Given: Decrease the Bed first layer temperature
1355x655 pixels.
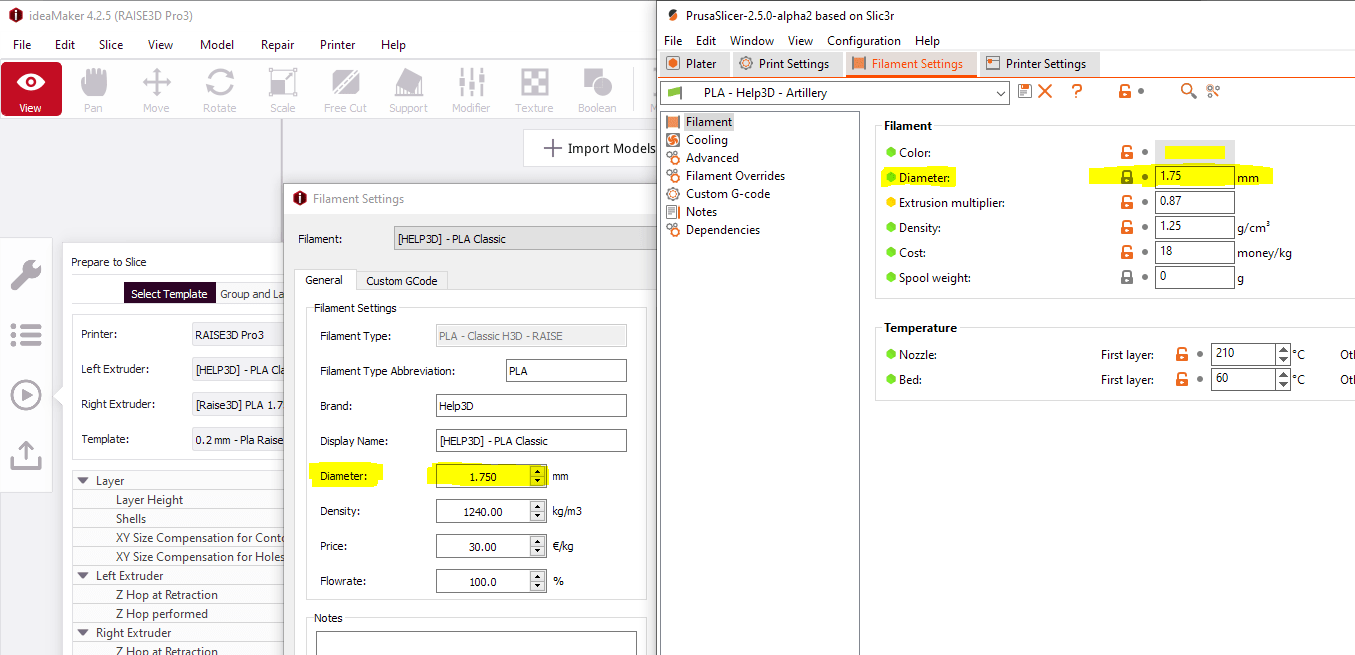Looking at the screenshot, I should pos(1283,385).
